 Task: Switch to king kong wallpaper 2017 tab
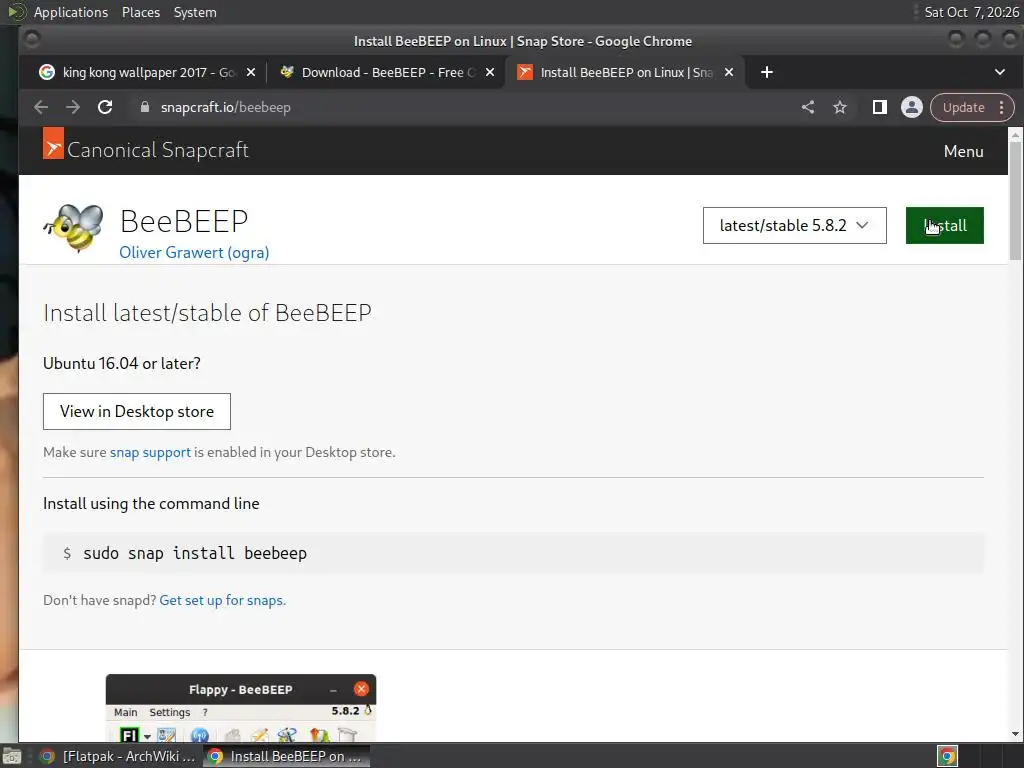(x=147, y=72)
